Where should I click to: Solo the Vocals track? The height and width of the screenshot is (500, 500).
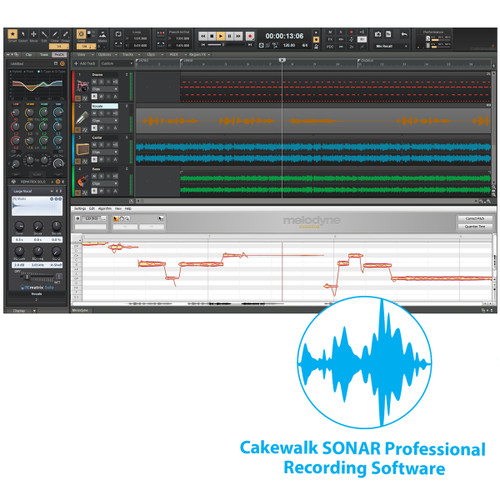click(x=101, y=113)
